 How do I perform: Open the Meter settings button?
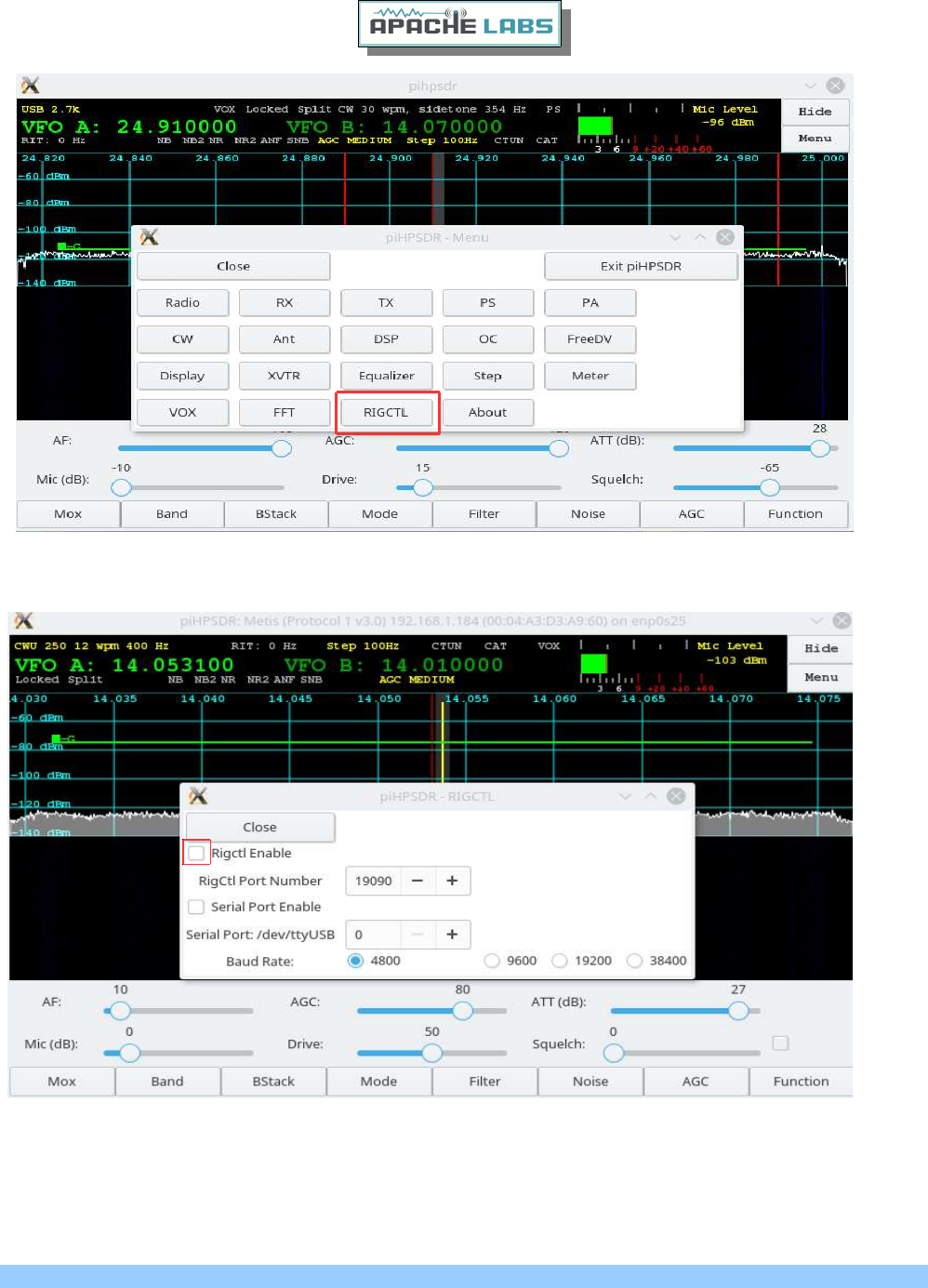click(590, 376)
